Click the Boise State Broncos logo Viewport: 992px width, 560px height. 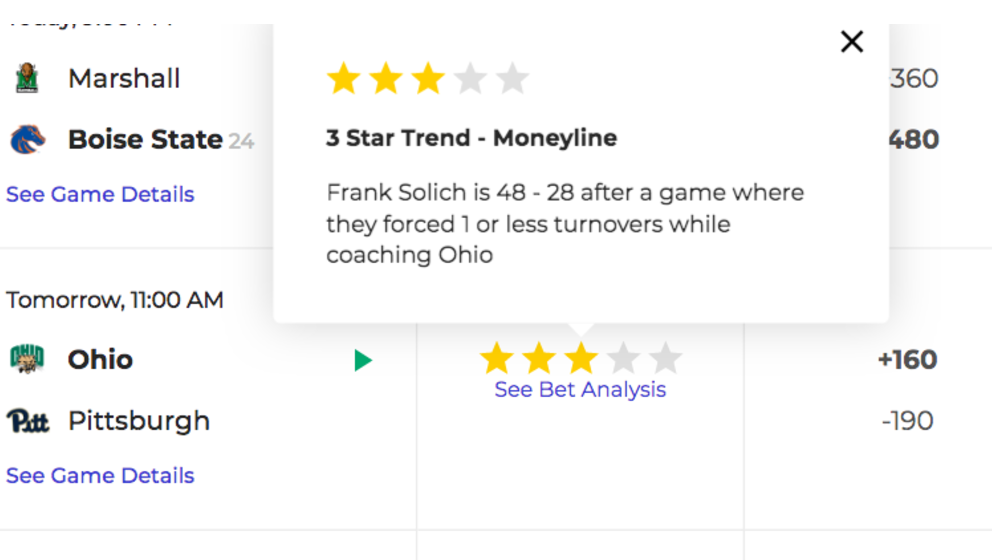coord(28,139)
